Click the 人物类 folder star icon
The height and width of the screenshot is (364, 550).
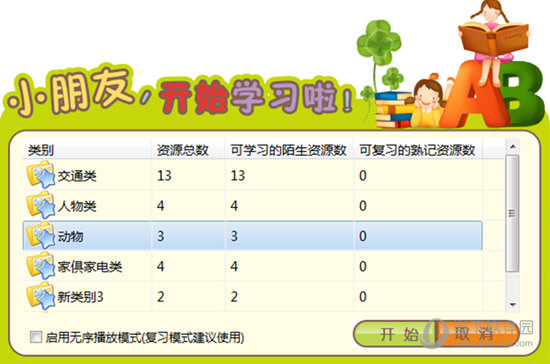41,205
